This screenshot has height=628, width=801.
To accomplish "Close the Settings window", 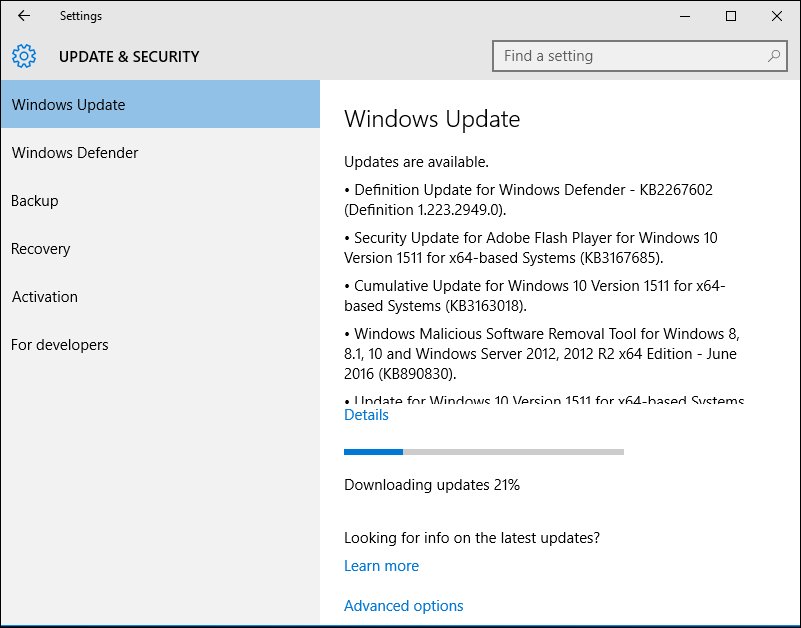I will coord(776,16).
